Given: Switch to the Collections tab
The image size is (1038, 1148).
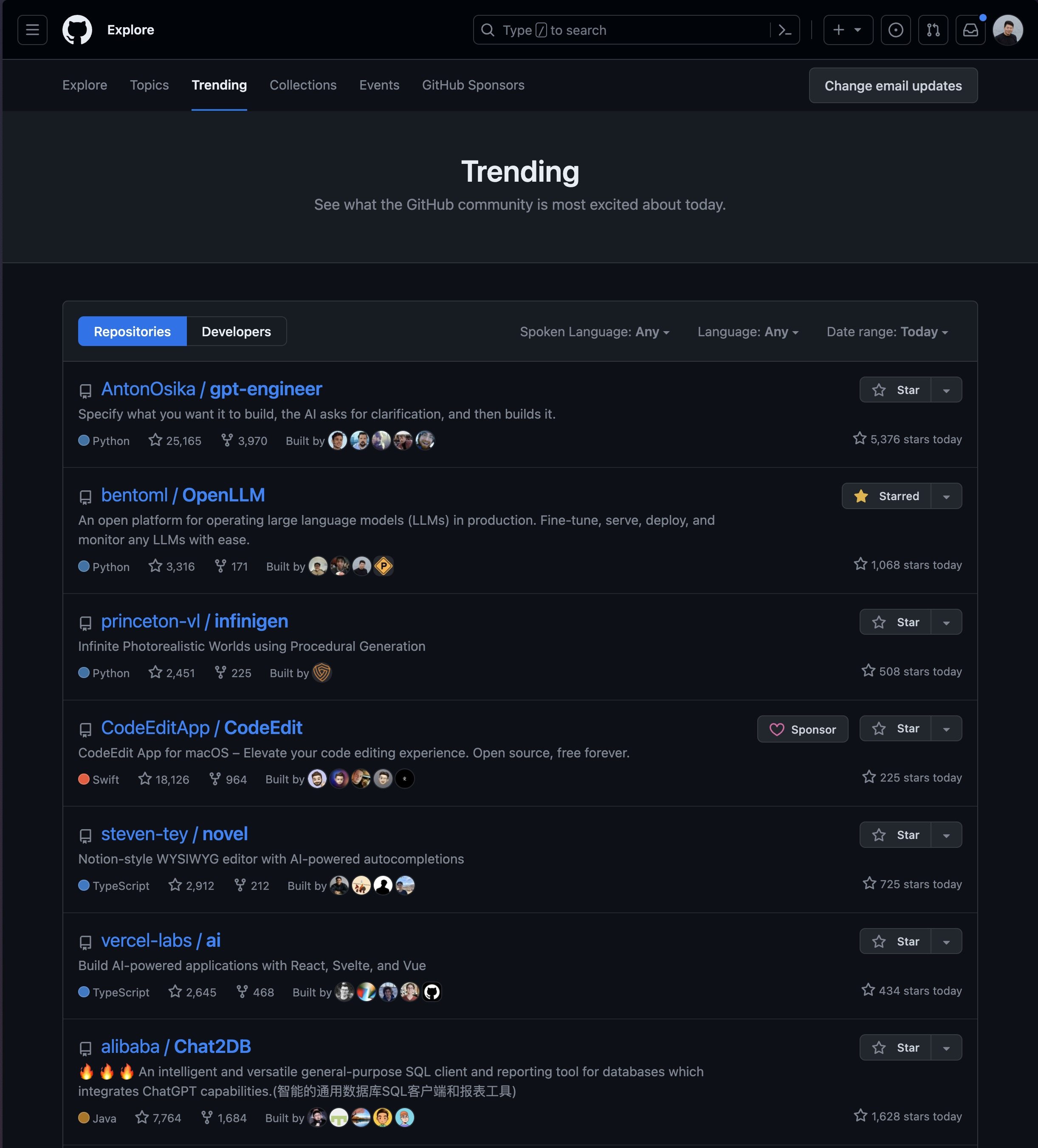Looking at the screenshot, I should [x=303, y=85].
